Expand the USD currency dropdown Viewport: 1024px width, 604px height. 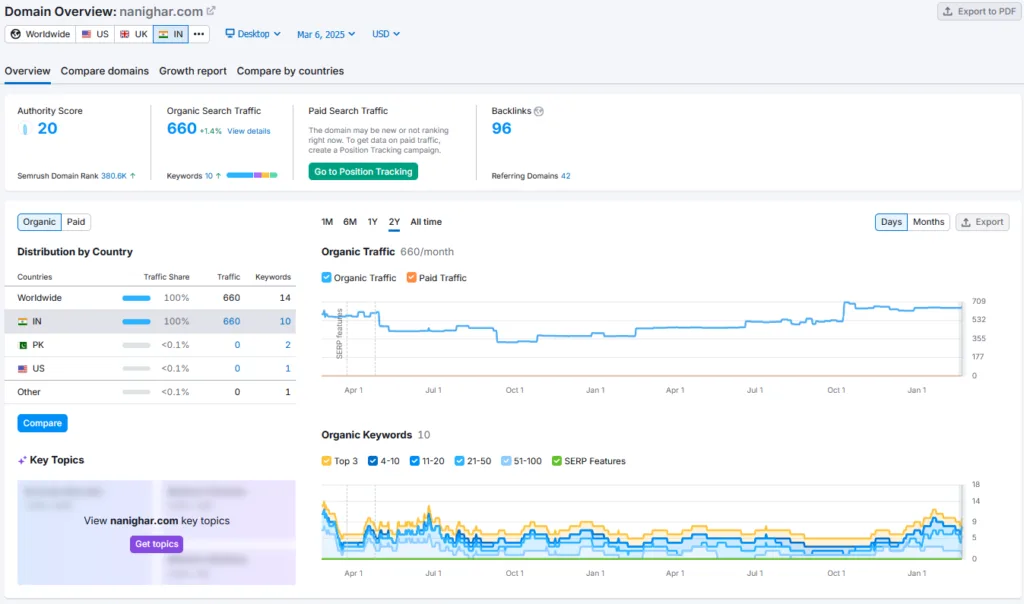[x=386, y=34]
